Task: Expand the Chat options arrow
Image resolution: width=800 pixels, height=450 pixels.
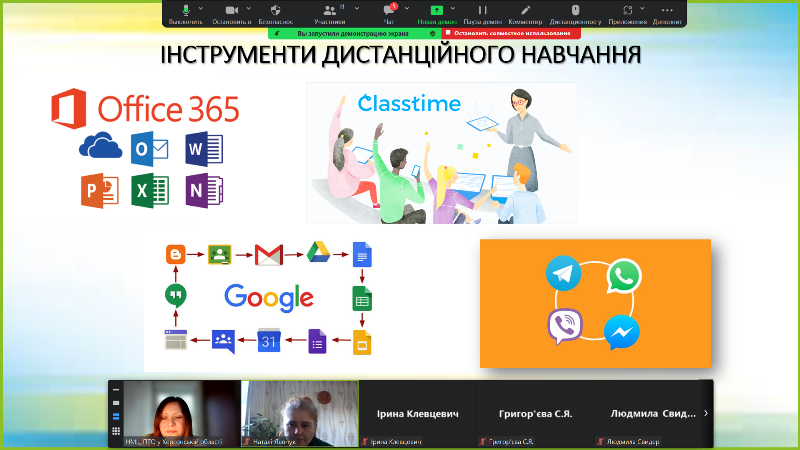Action: coord(407,8)
